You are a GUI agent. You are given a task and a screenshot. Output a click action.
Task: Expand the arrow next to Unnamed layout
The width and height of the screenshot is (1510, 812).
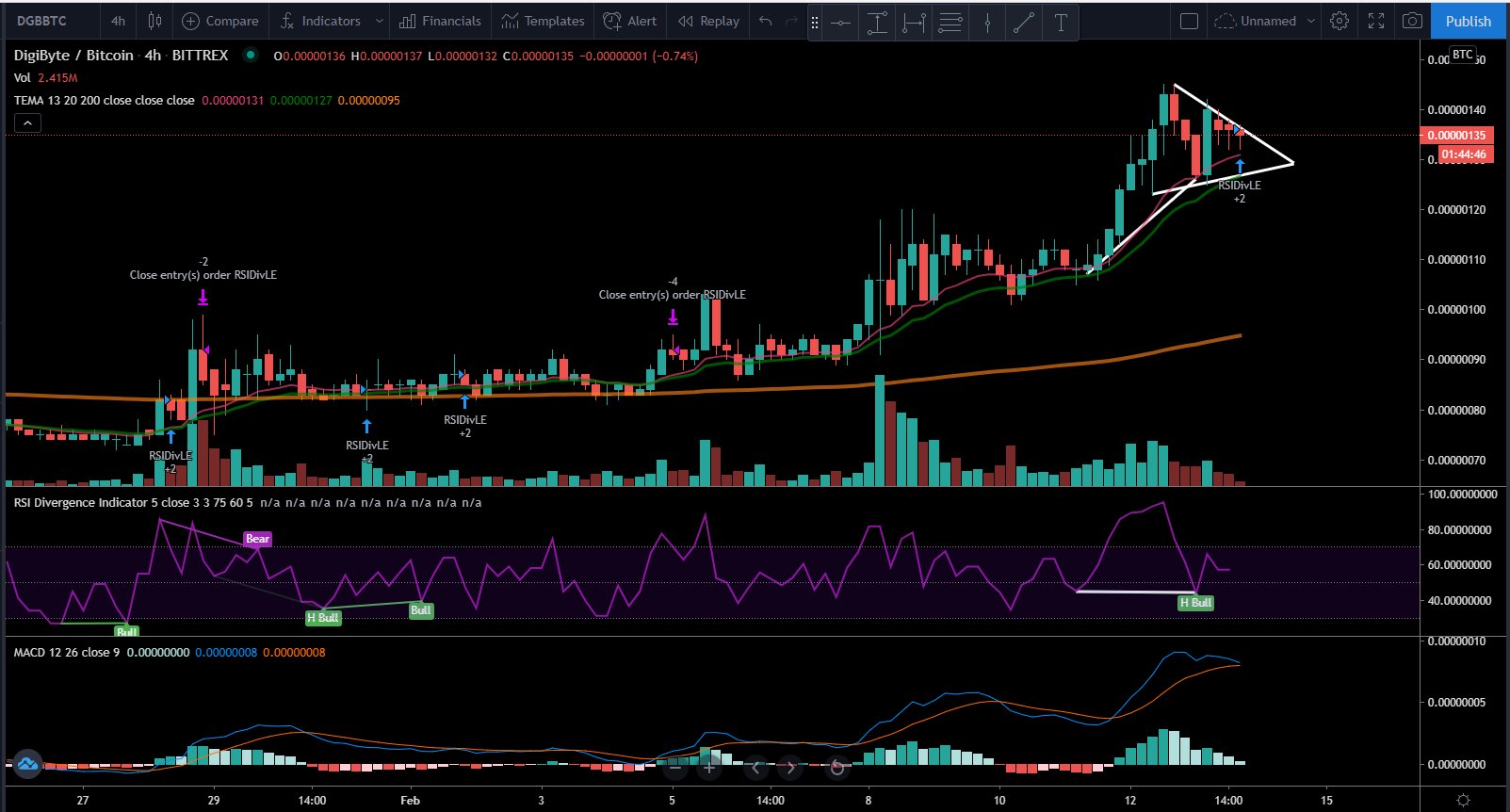tap(1311, 21)
